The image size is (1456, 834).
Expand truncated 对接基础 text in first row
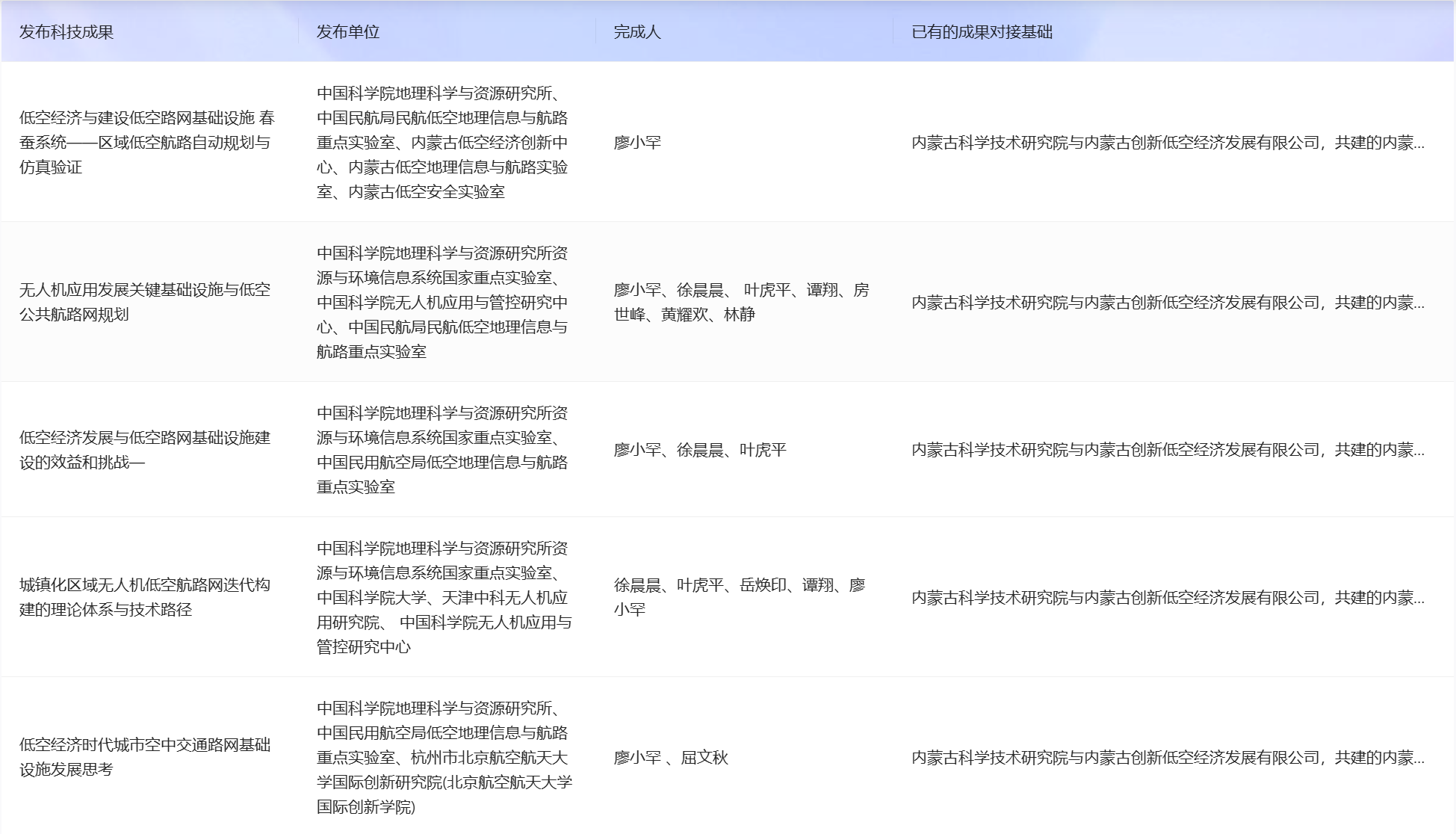[1167, 143]
